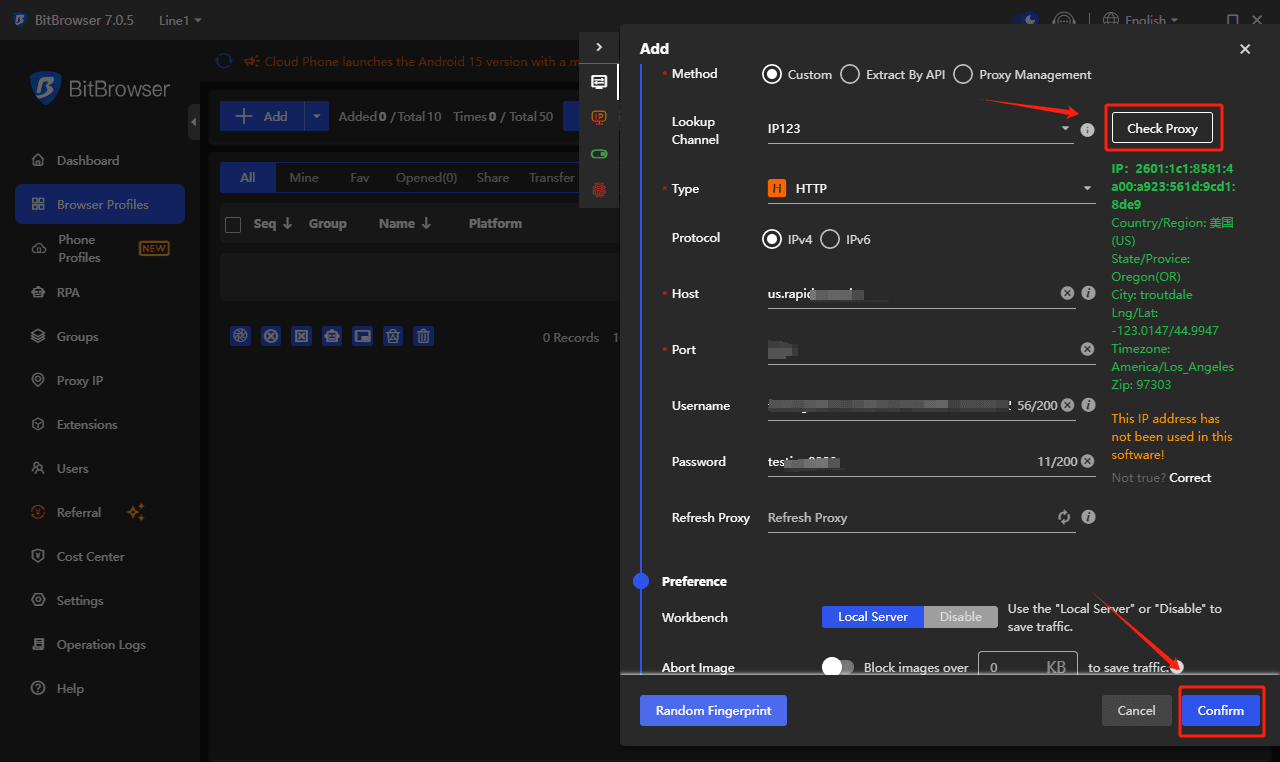Click the Check Proxy button
Image resolution: width=1280 pixels, height=762 pixels.
1161,128
